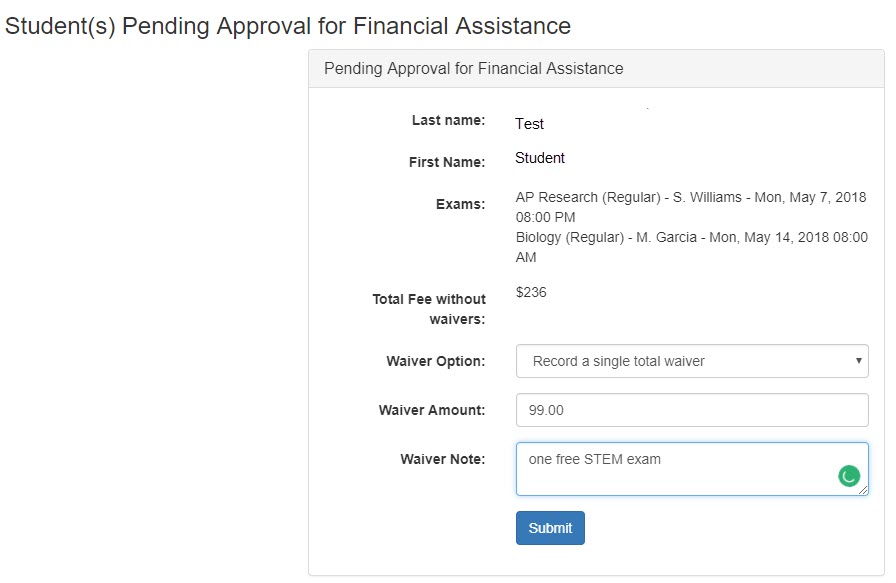Click the Exams label
Viewport: 896px width, 583px height.
(x=460, y=204)
